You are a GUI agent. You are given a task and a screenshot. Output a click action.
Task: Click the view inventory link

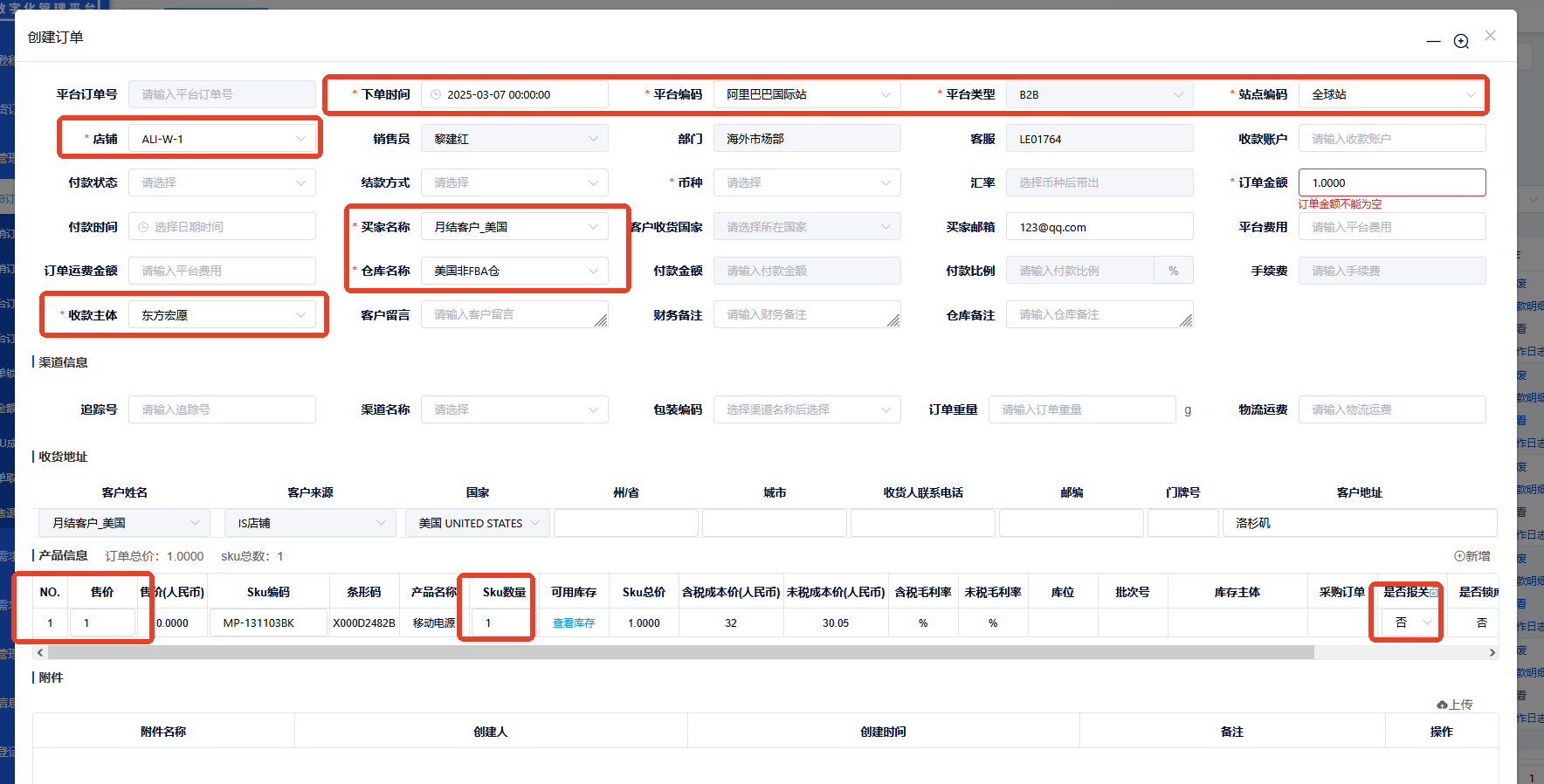(574, 623)
